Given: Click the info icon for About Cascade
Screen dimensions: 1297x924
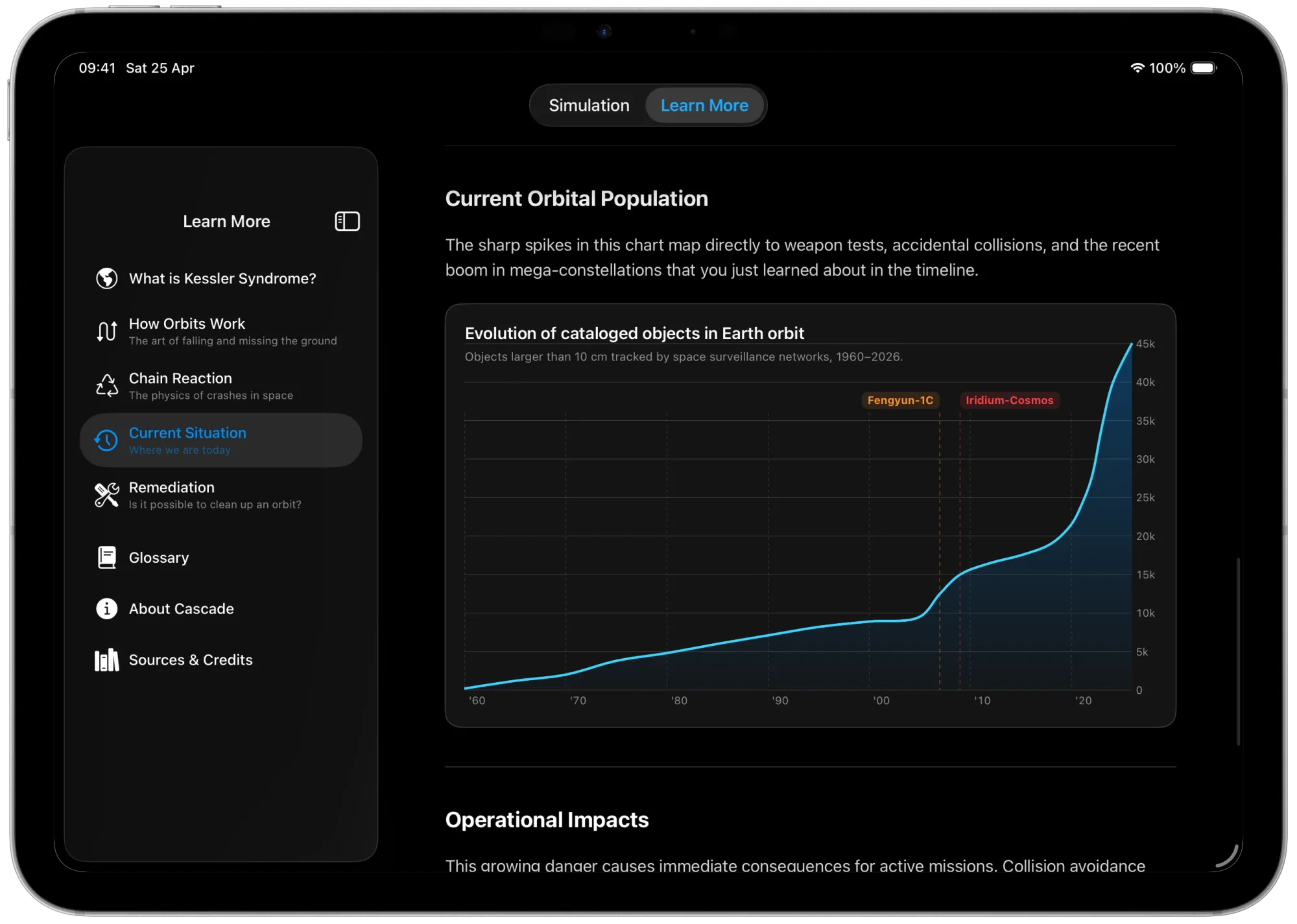Looking at the screenshot, I should click(x=107, y=609).
